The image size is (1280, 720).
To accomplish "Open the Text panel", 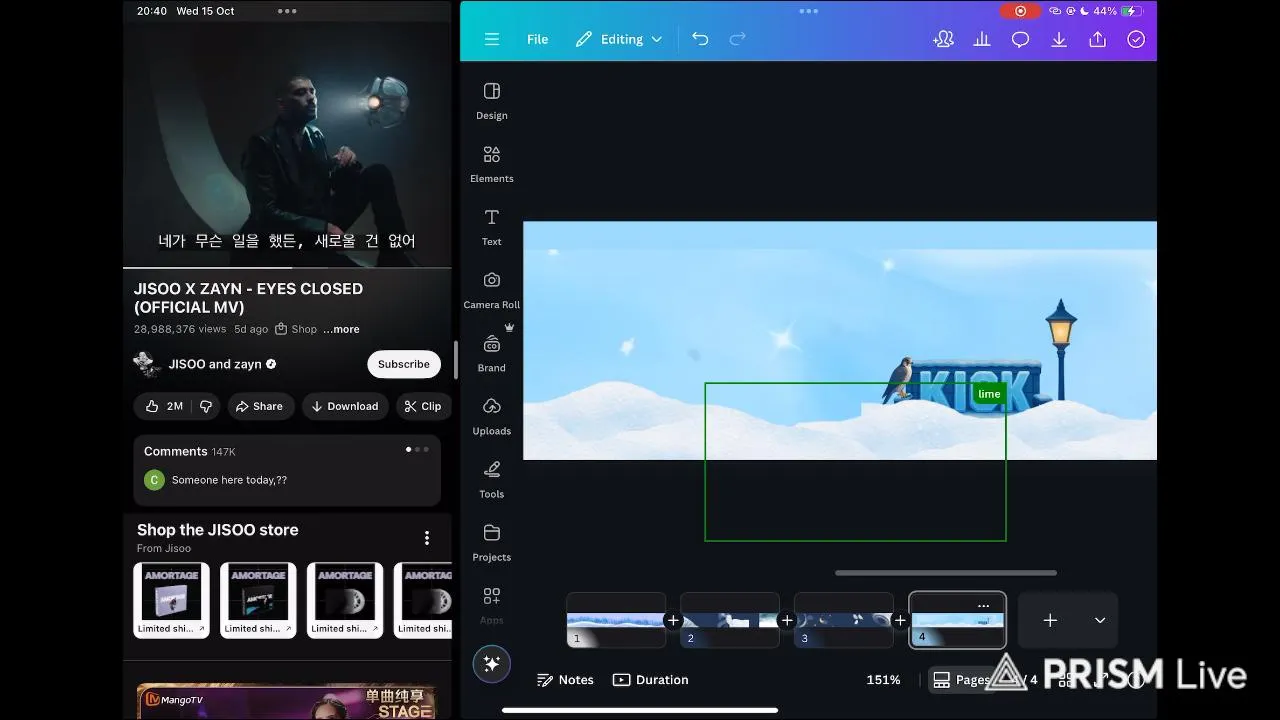I will point(491,227).
